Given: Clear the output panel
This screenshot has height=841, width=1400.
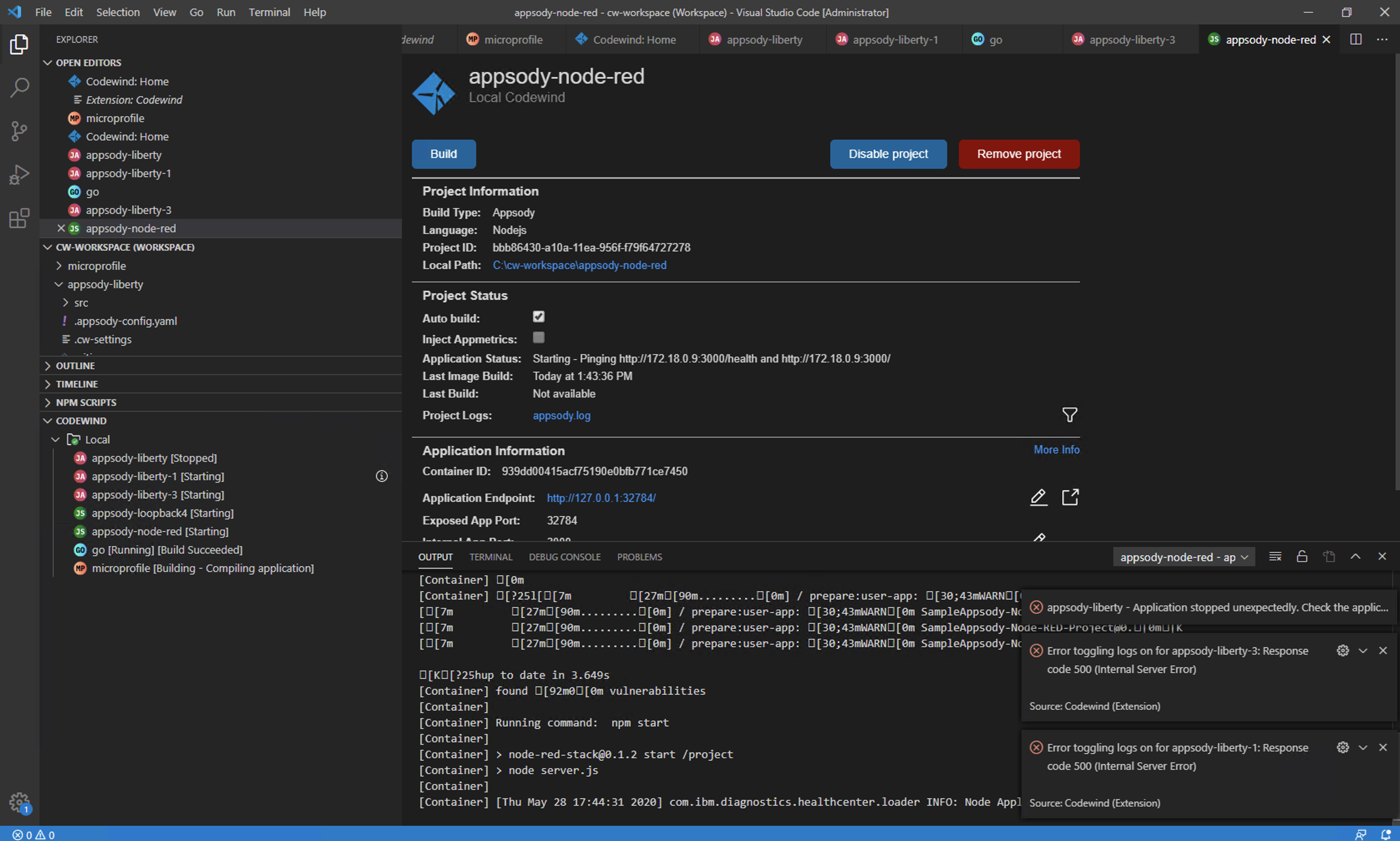Looking at the screenshot, I should [x=1275, y=557].
